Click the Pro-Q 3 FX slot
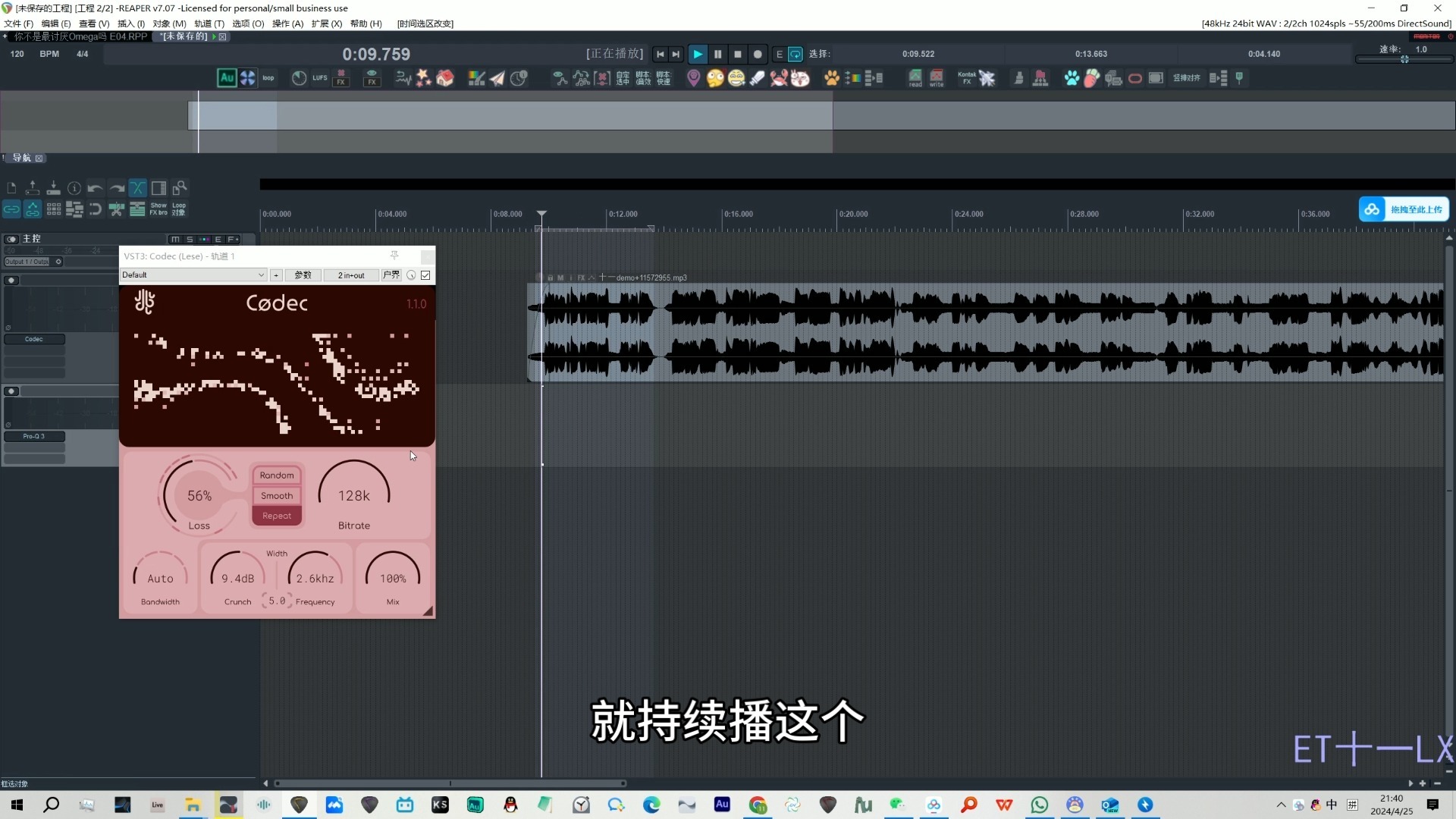 click(34, 436)
